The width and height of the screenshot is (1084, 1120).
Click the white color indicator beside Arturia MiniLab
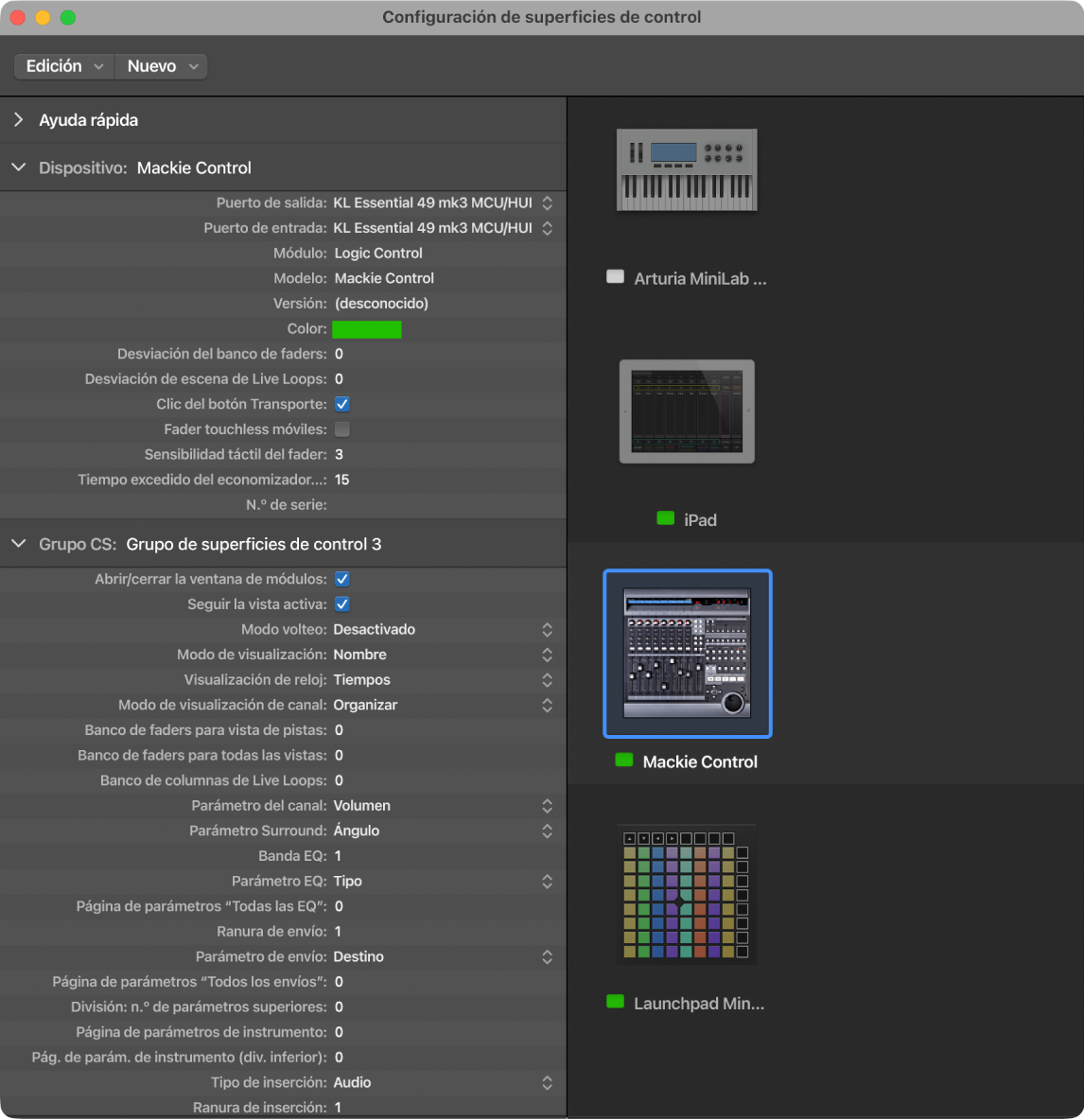point(615,277)
